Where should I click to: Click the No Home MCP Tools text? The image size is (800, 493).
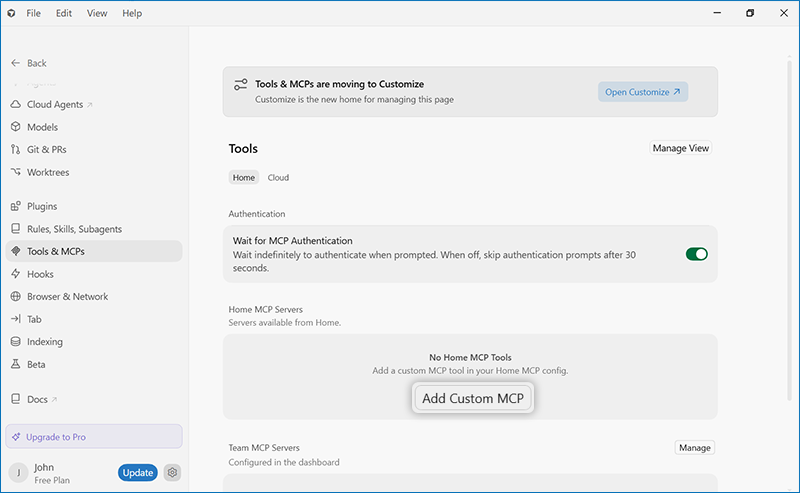[x=470, y=358]
